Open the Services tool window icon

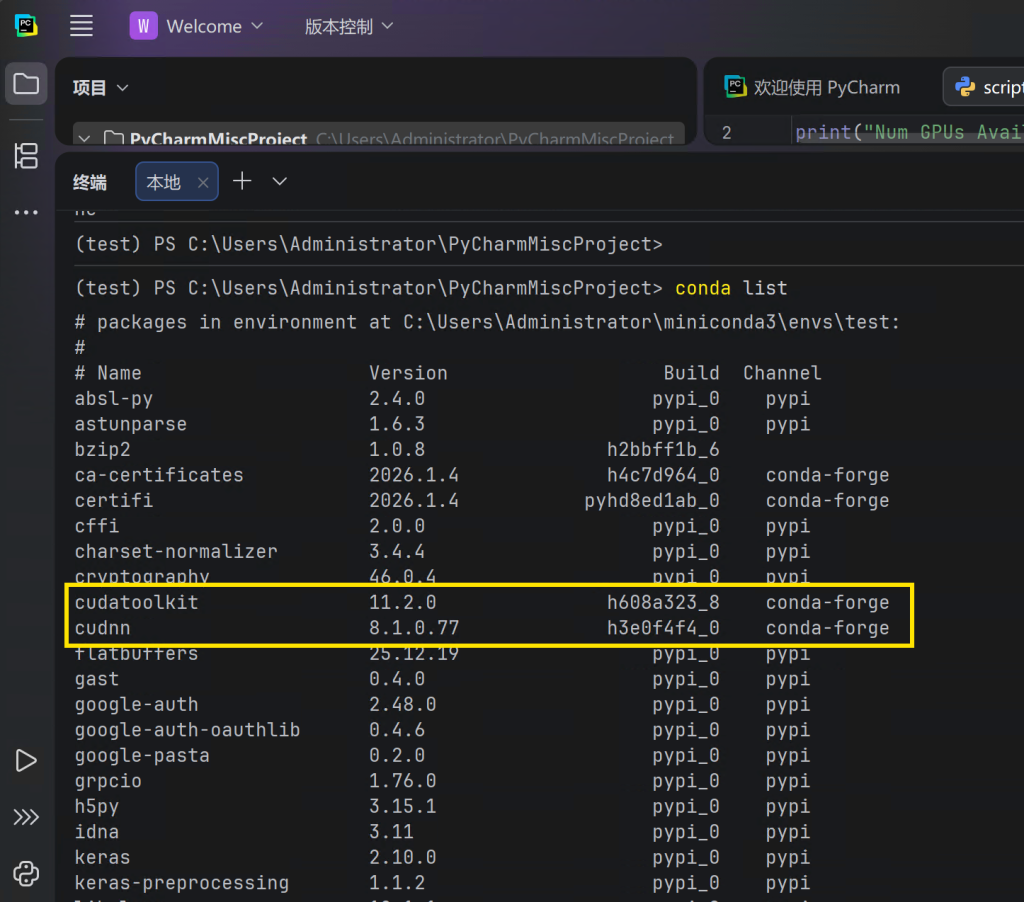pyautogui.click(x=26, y=817)
